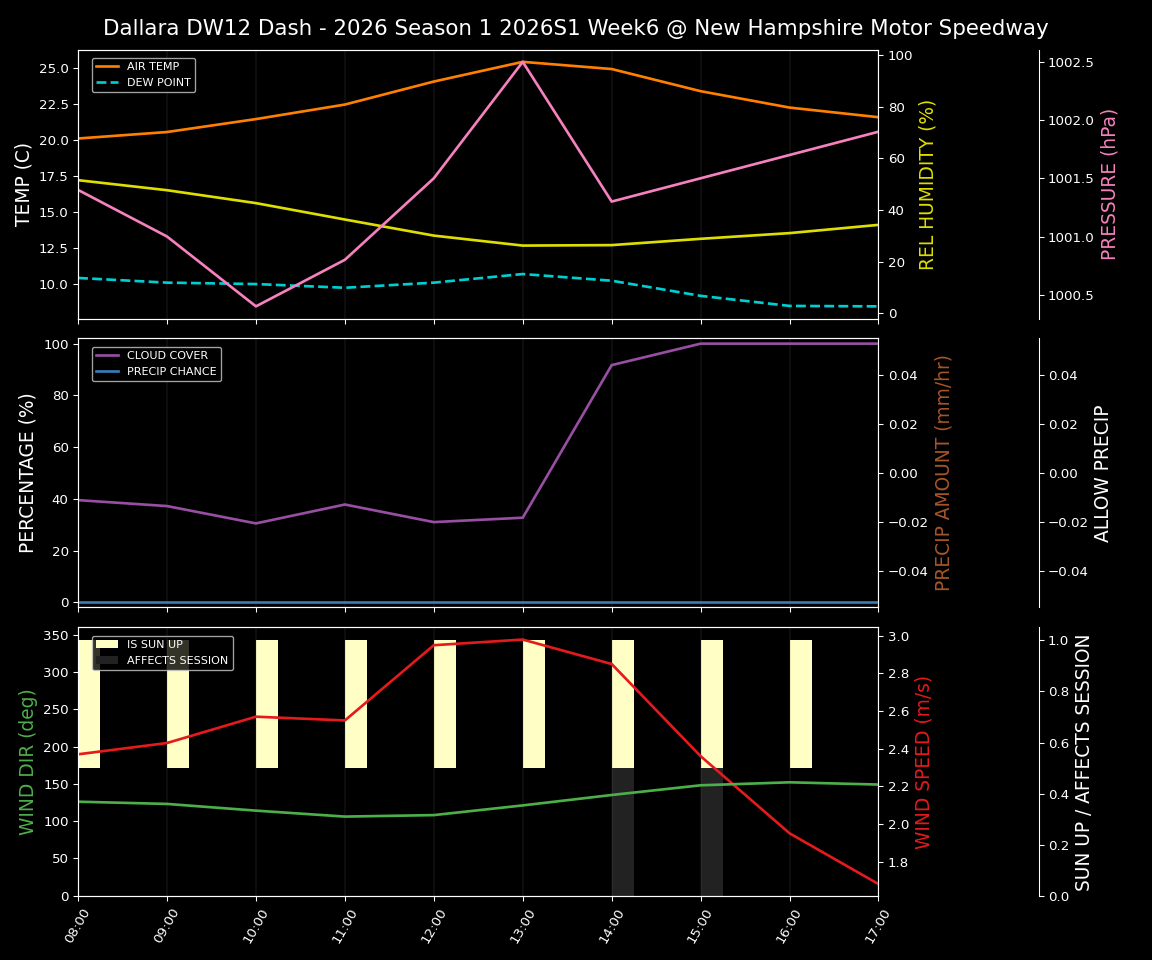Click the peak of the red WIND SPEED curve
The width and height of the screenshot is (1152, 960).
click(521, 639)
